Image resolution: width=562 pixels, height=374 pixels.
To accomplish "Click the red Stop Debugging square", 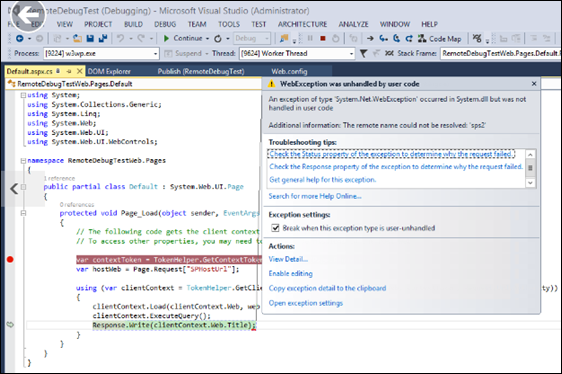I will [323, 38].
